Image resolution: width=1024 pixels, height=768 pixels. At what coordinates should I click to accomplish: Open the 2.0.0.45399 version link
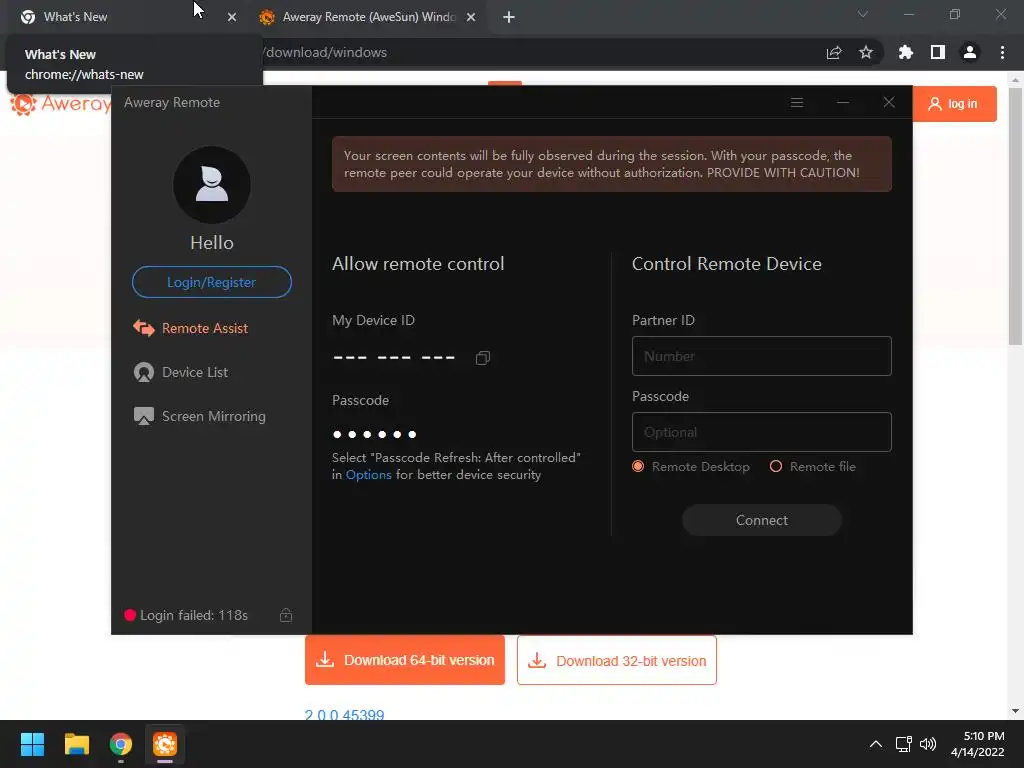[344, 714]
